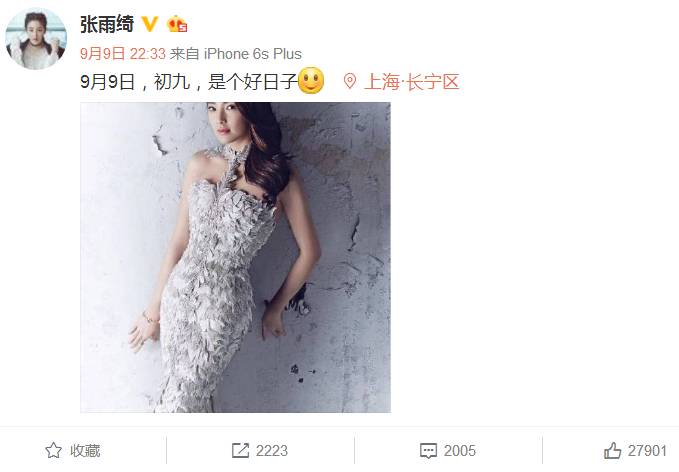The height and width of the screenshot is (472, 679).
Task: Open location 上海·长宁区 link
Action: 411,81
